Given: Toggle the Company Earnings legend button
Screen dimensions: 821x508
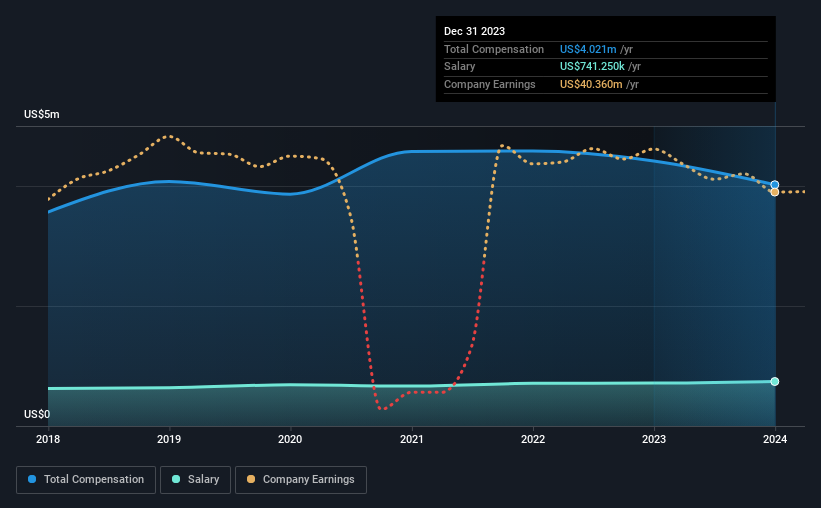Looking at the screenshot, I should [301, 480].
